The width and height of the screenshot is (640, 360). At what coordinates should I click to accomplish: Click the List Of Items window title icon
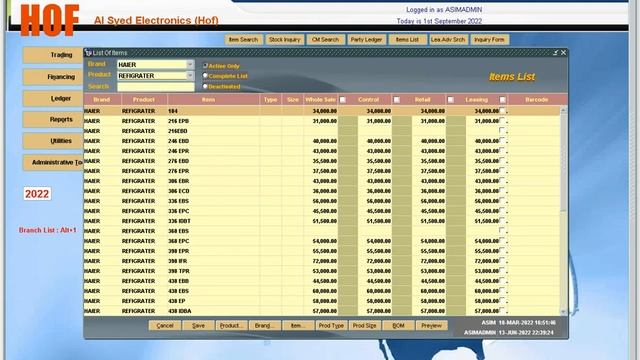click(x=88, y=53)
